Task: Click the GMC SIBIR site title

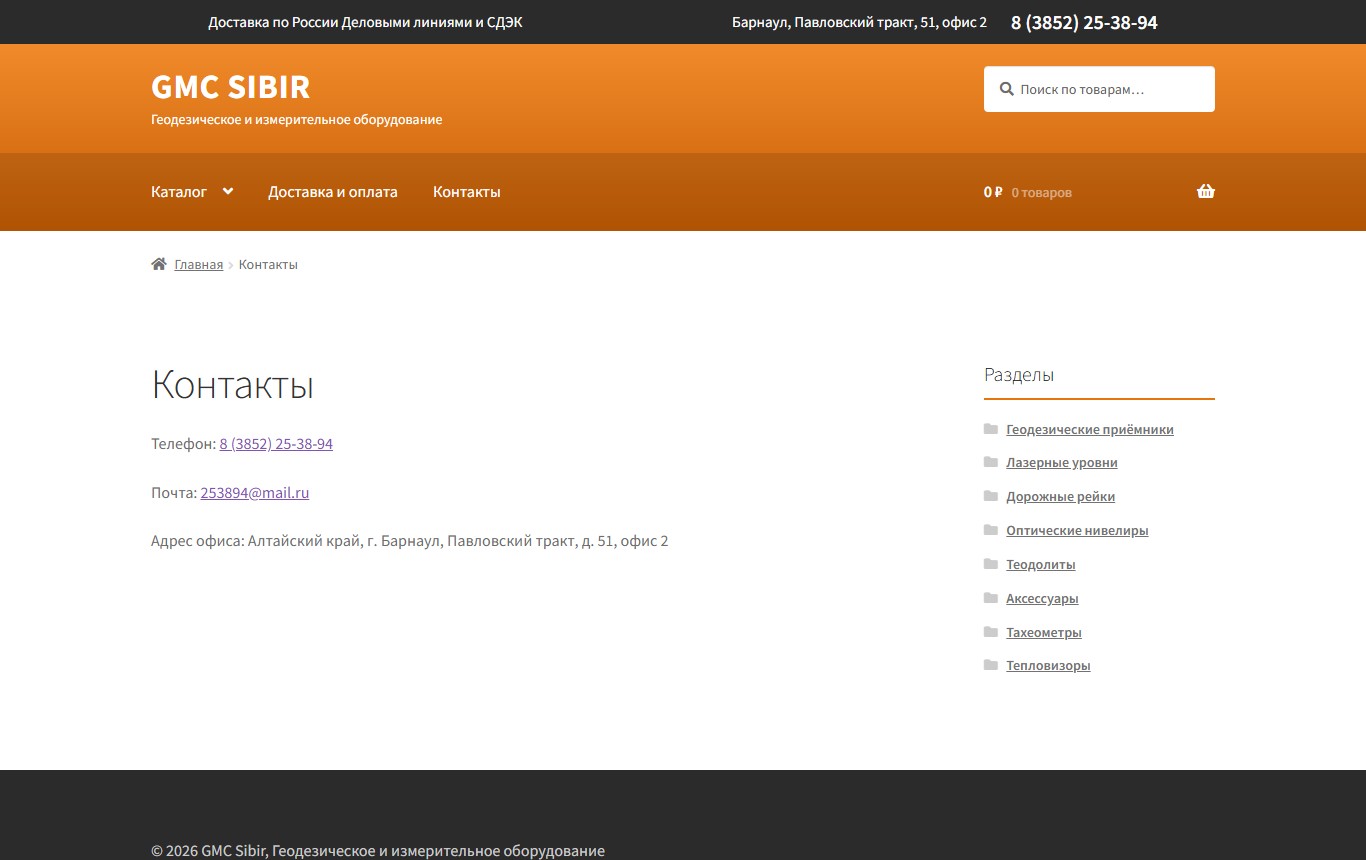Action: [x=231, y=87]
